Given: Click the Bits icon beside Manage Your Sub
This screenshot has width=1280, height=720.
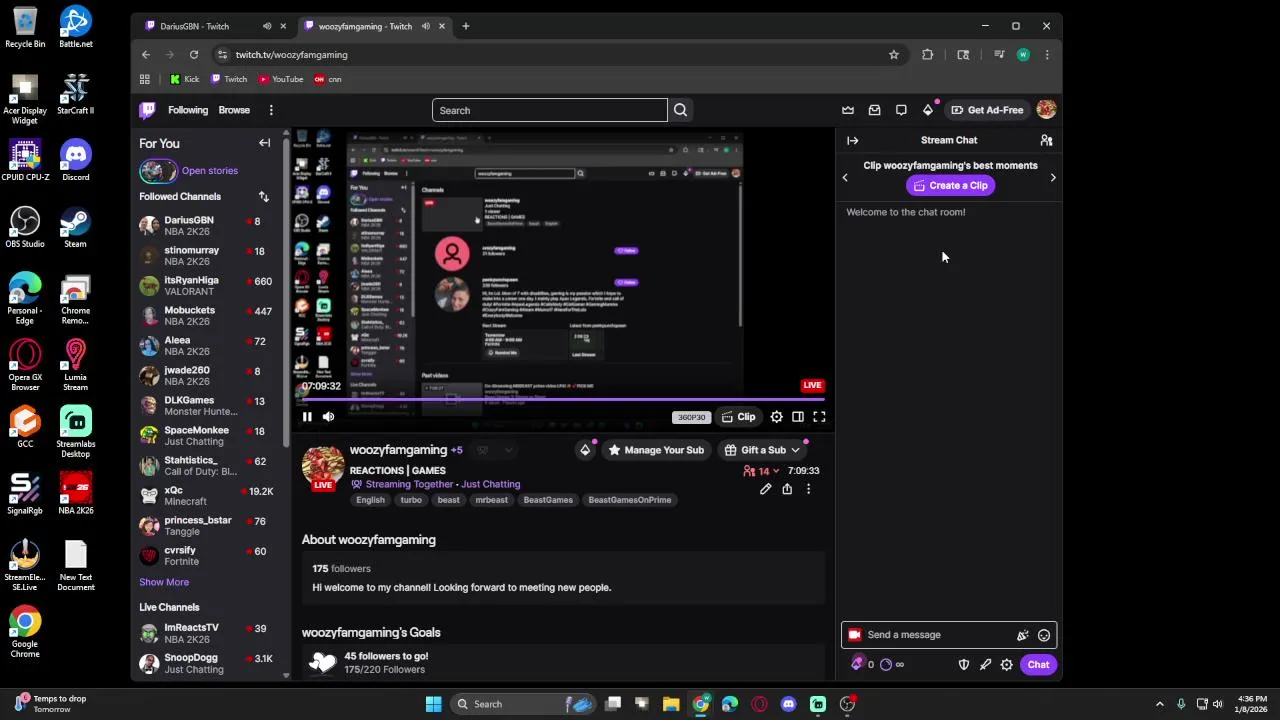Looking at the screenshot, I should [585, 450].
